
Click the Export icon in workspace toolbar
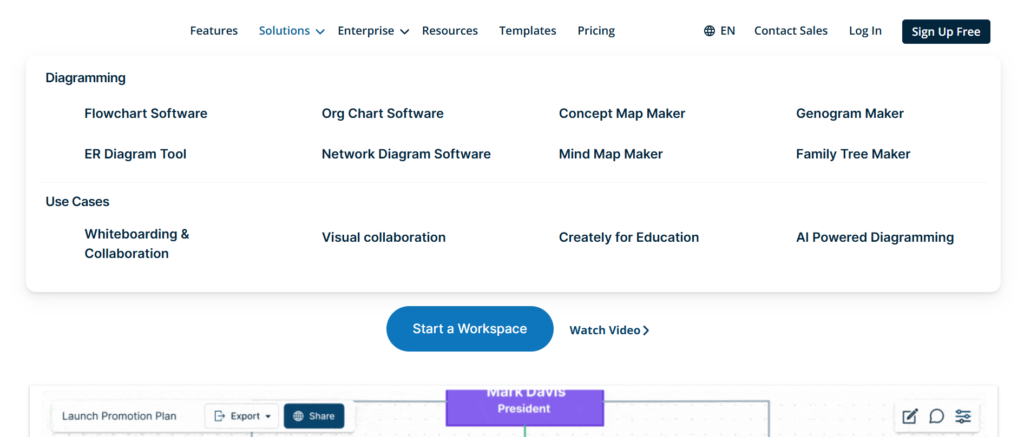point(220,416)
